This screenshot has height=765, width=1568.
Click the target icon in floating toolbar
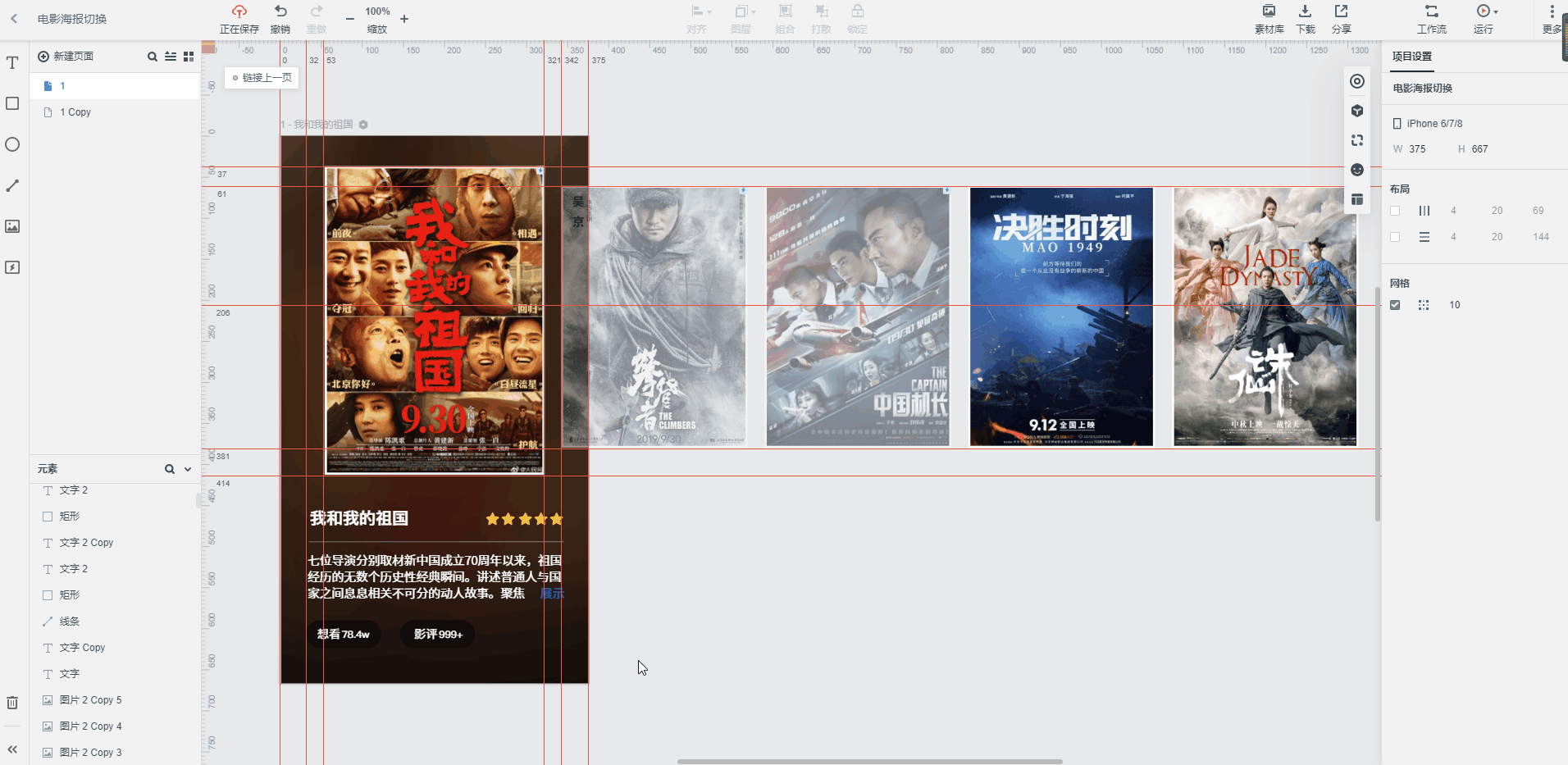(1357, 81)
